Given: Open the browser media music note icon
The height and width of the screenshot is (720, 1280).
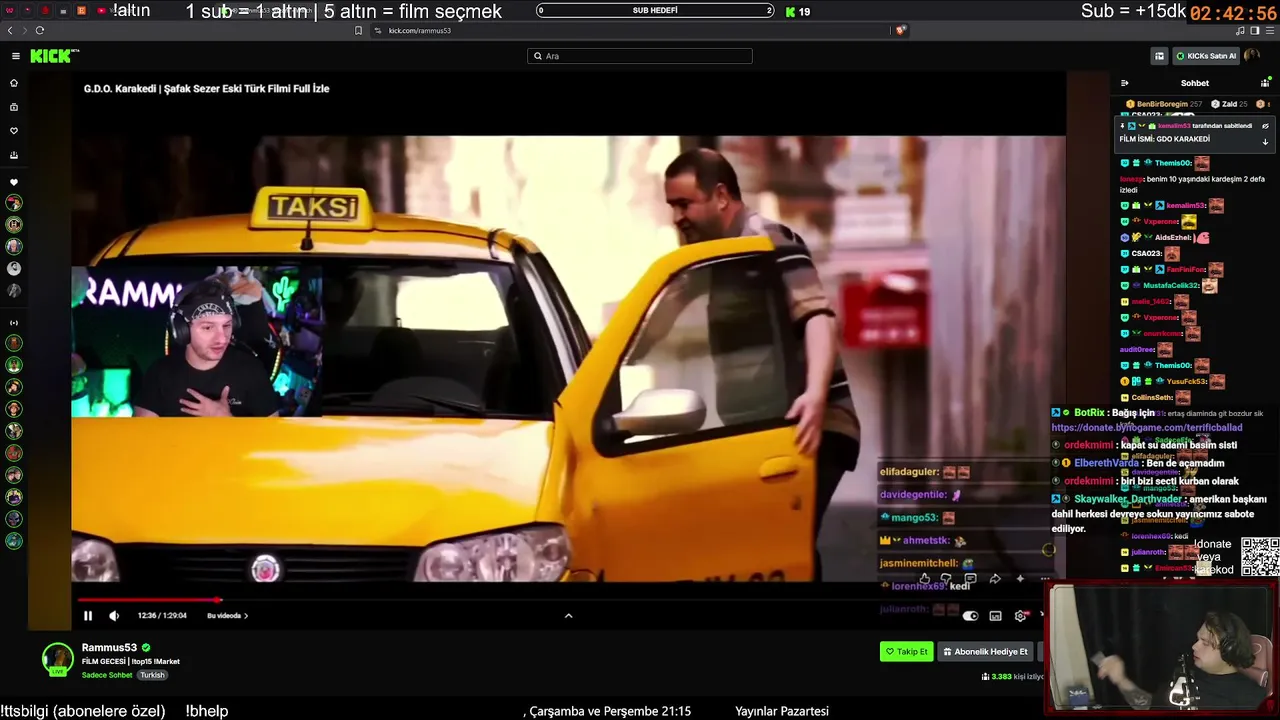Looking at the screenshot, I should (1240, 30).
